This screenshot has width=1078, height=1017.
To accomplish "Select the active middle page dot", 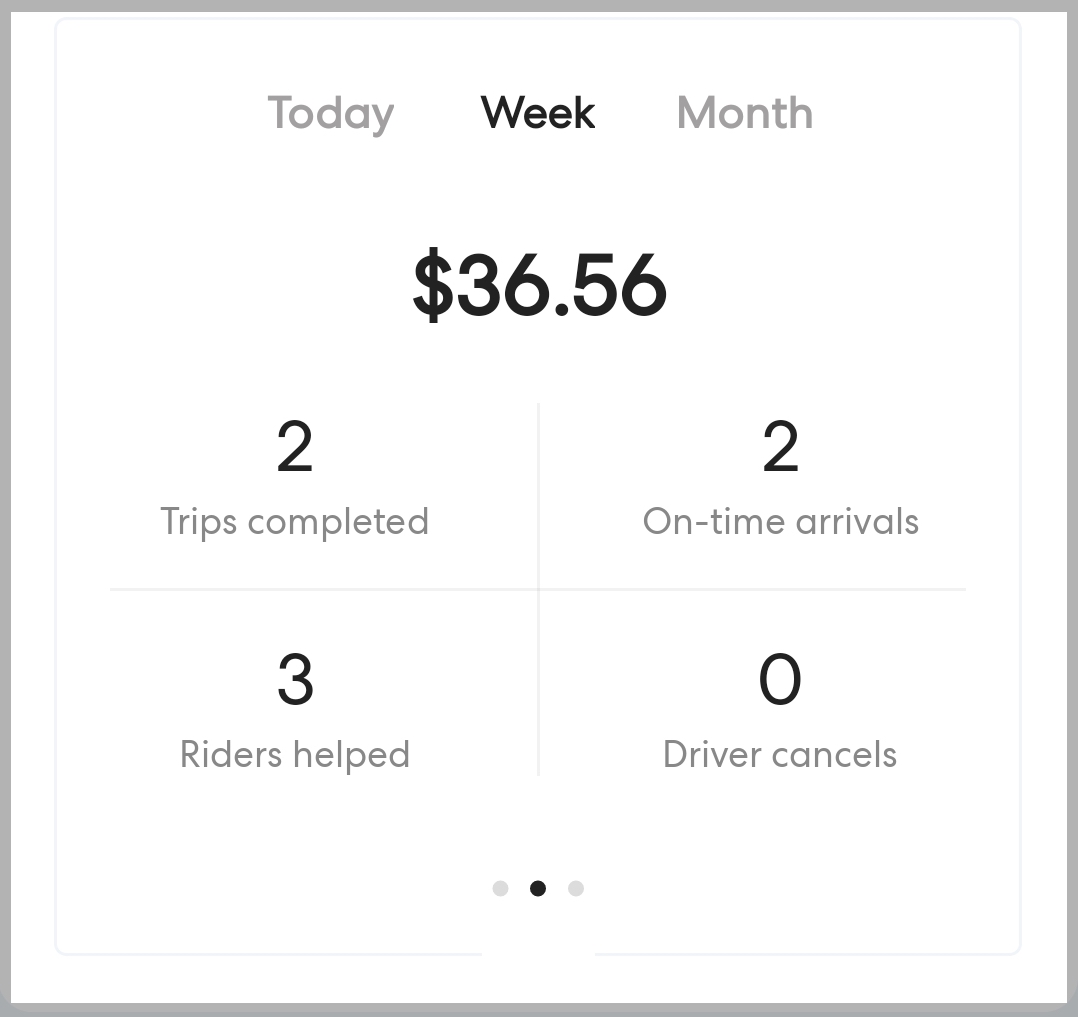I will (538, 888).
